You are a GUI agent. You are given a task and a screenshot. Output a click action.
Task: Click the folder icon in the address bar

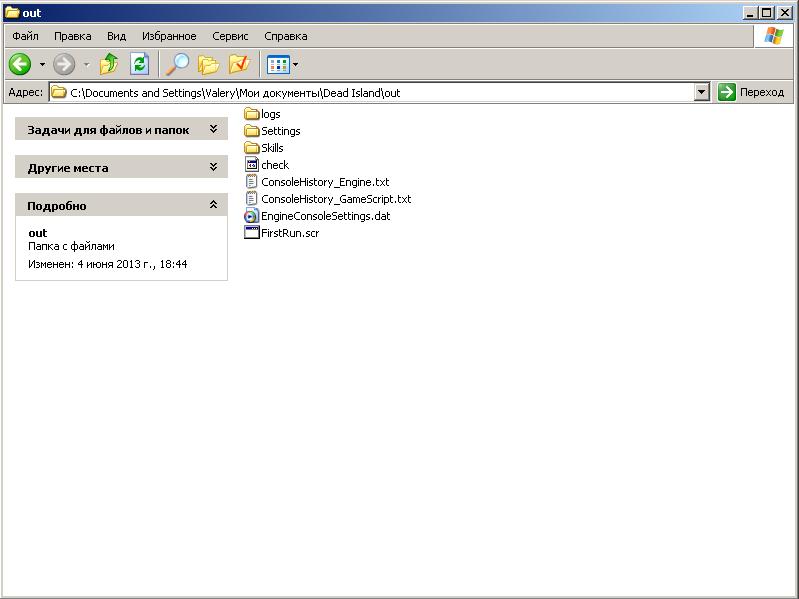59,92
